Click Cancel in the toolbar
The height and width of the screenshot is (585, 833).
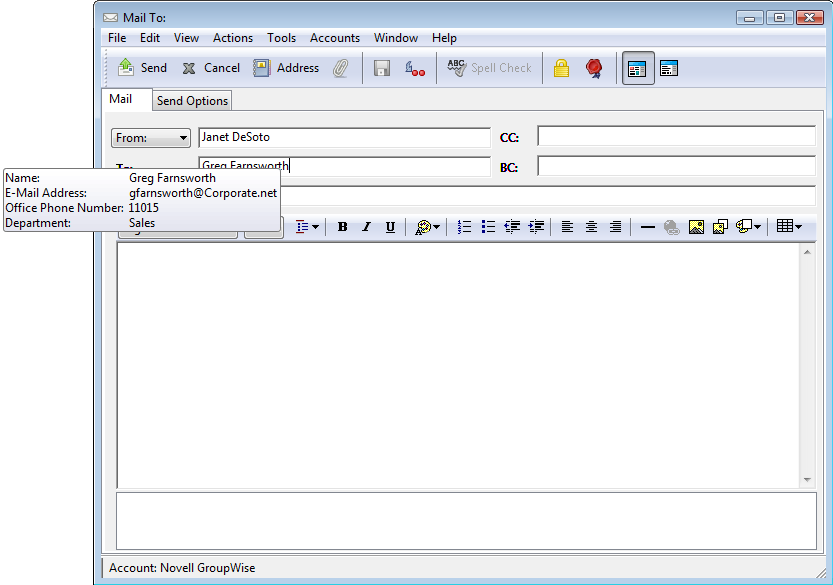211,68
